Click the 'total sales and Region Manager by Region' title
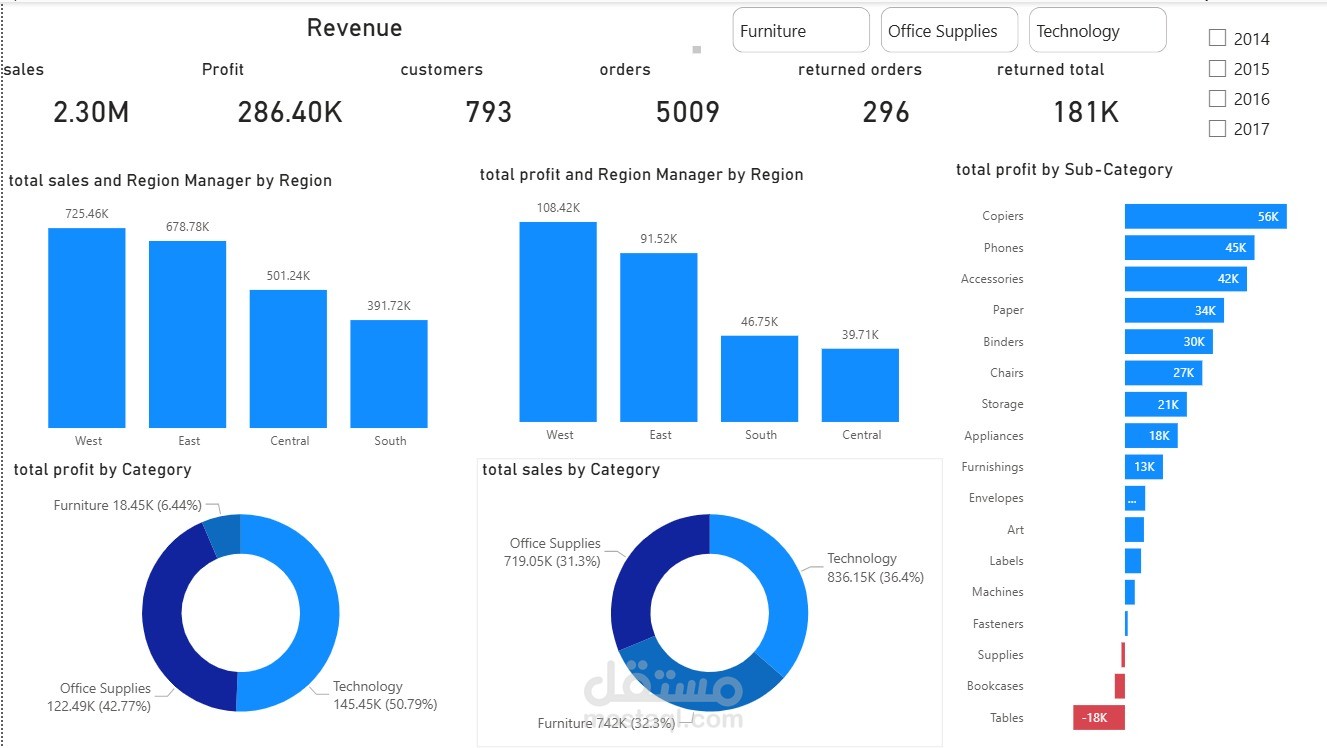Screen dimensions: 1327x748 click(x=170, y=181)
